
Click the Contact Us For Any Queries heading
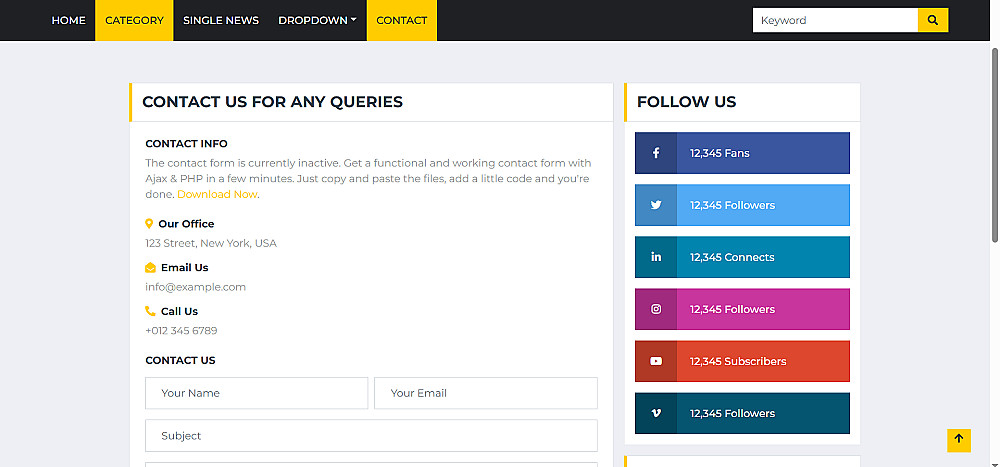point(272,102)
